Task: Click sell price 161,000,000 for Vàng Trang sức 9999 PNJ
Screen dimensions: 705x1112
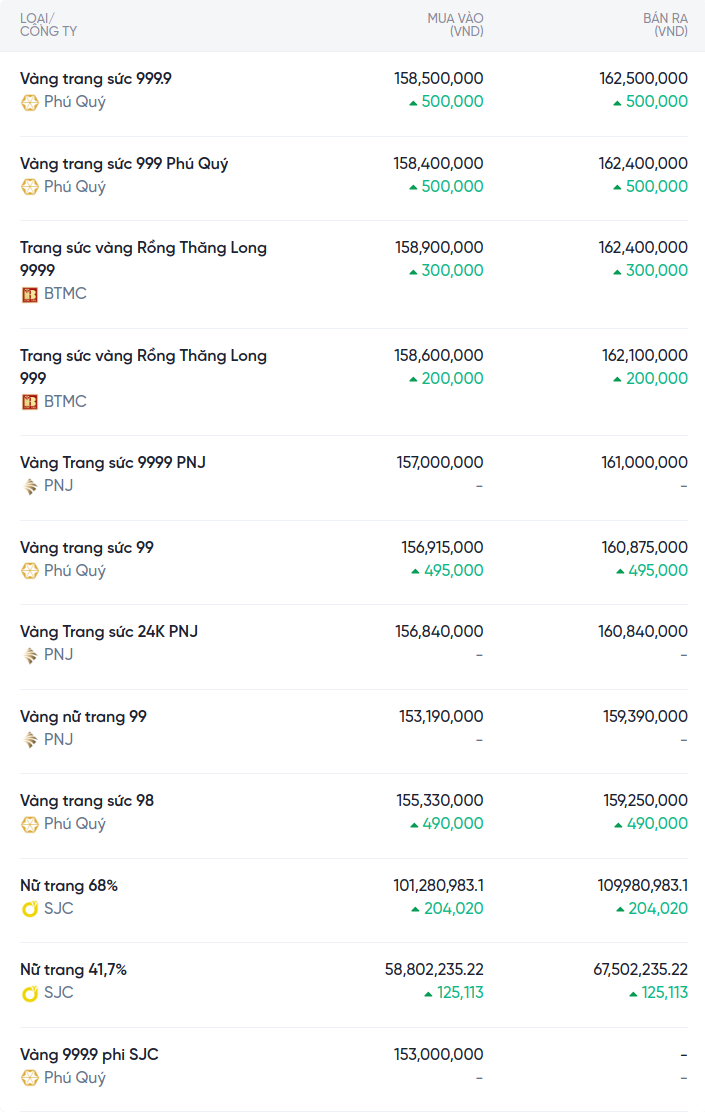Action: tap(643, 462)
